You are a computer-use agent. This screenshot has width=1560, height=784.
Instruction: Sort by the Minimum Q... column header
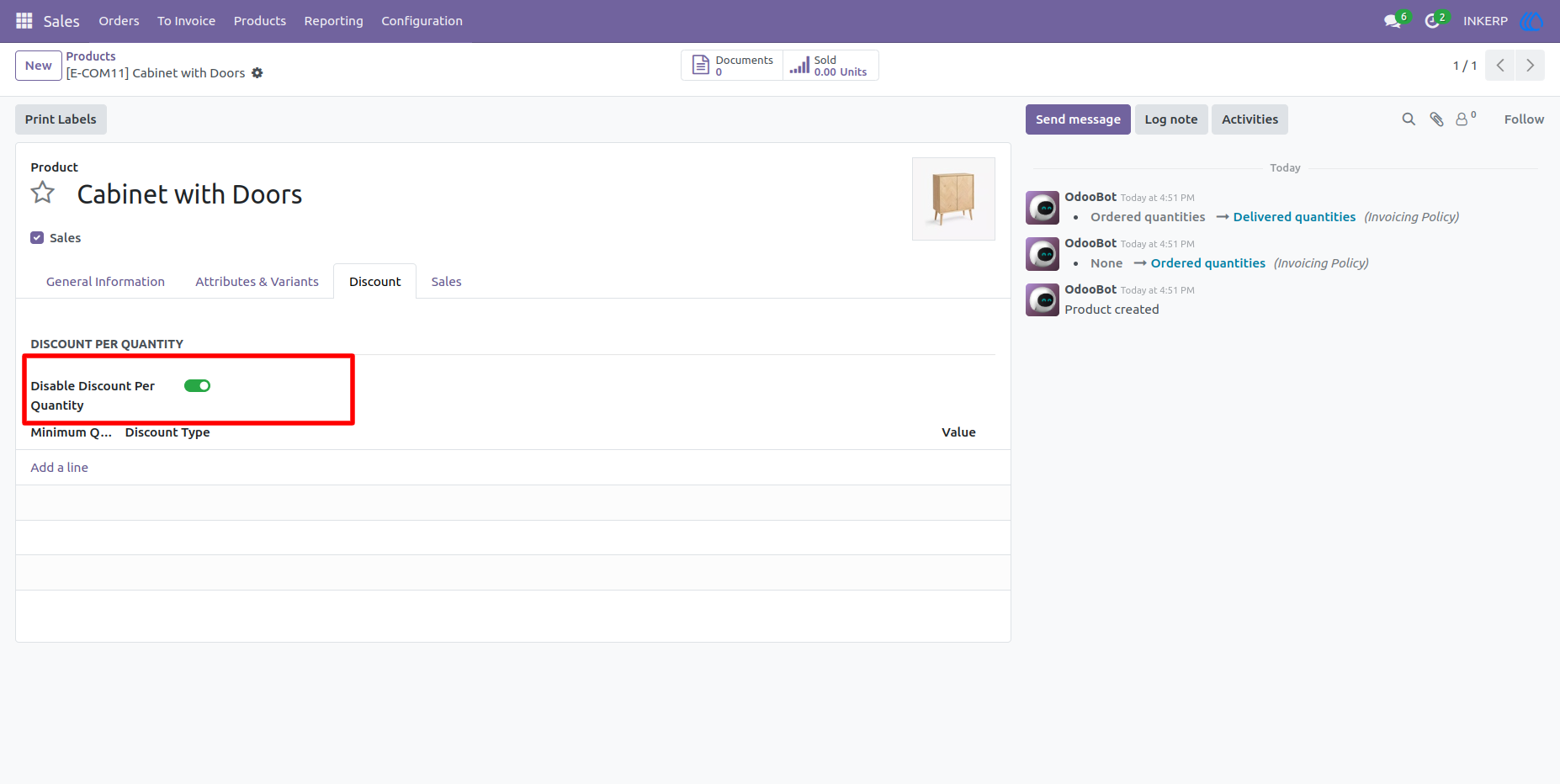(72, 432)
